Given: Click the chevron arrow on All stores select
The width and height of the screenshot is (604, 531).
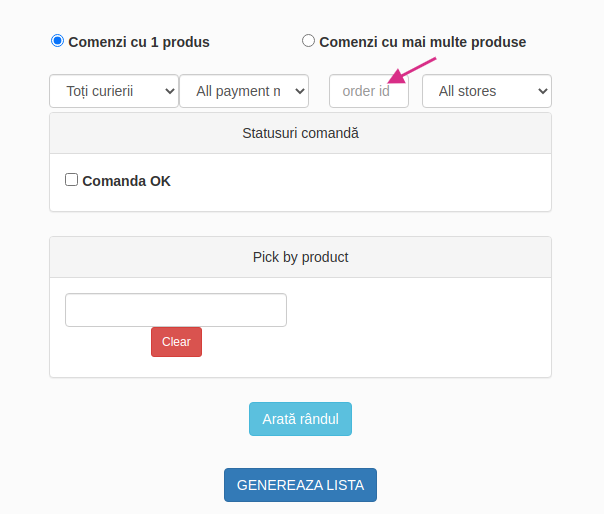Looking at the screenshot, I should (x=543, y=91).
